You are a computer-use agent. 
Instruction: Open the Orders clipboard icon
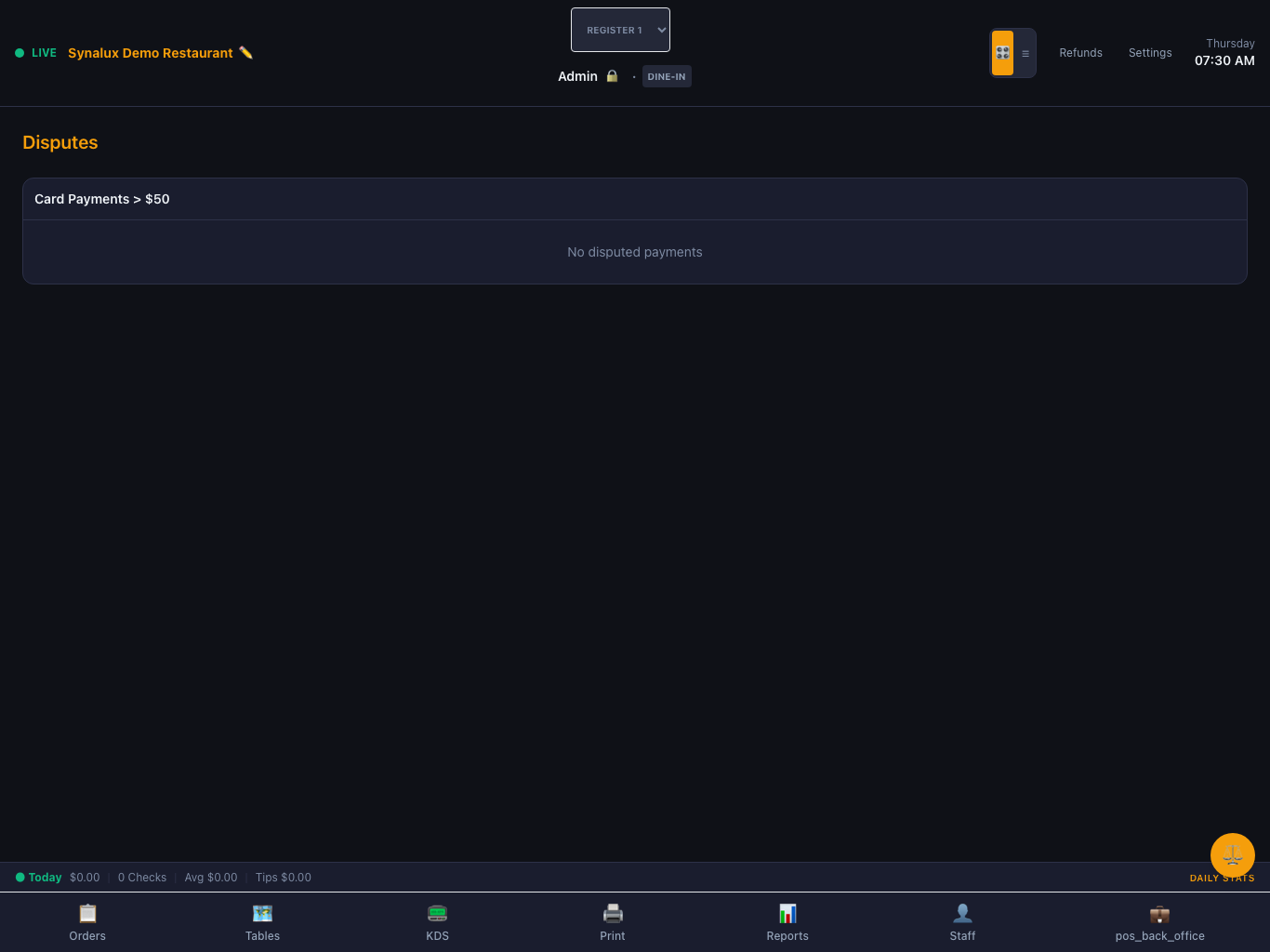87,914
